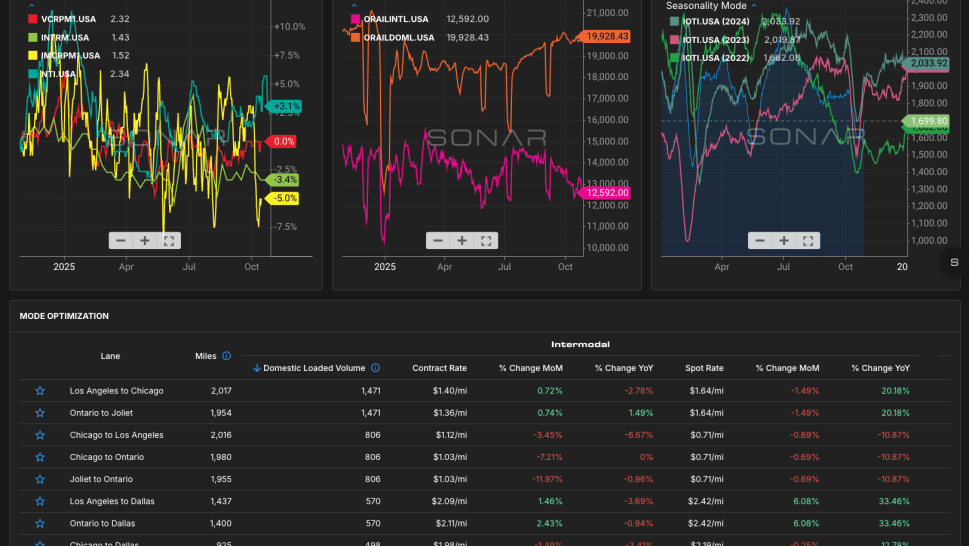969x546 pixels.
Task: Open the Miles column info tooltip icon
Action: tap(227, 356)
